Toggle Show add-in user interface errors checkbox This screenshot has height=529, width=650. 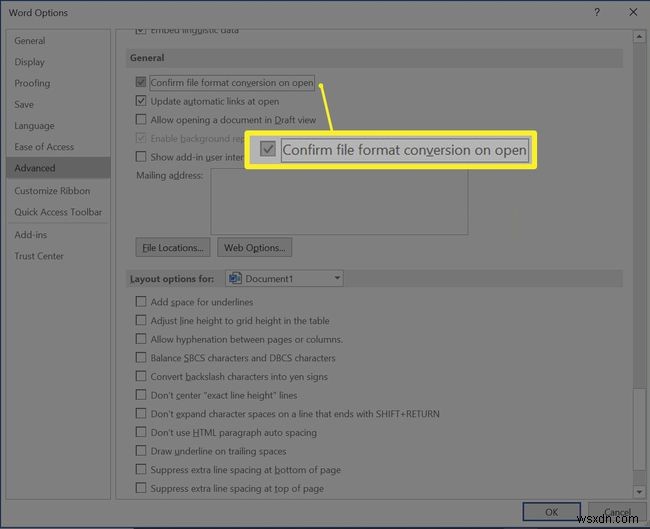pyautogui.click(x=141, y=156)
